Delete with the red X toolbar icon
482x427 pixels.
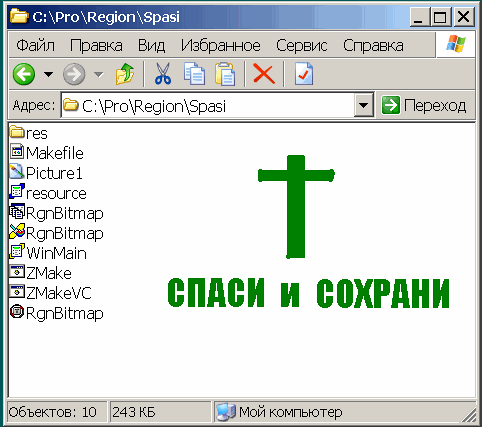[264, 74]
